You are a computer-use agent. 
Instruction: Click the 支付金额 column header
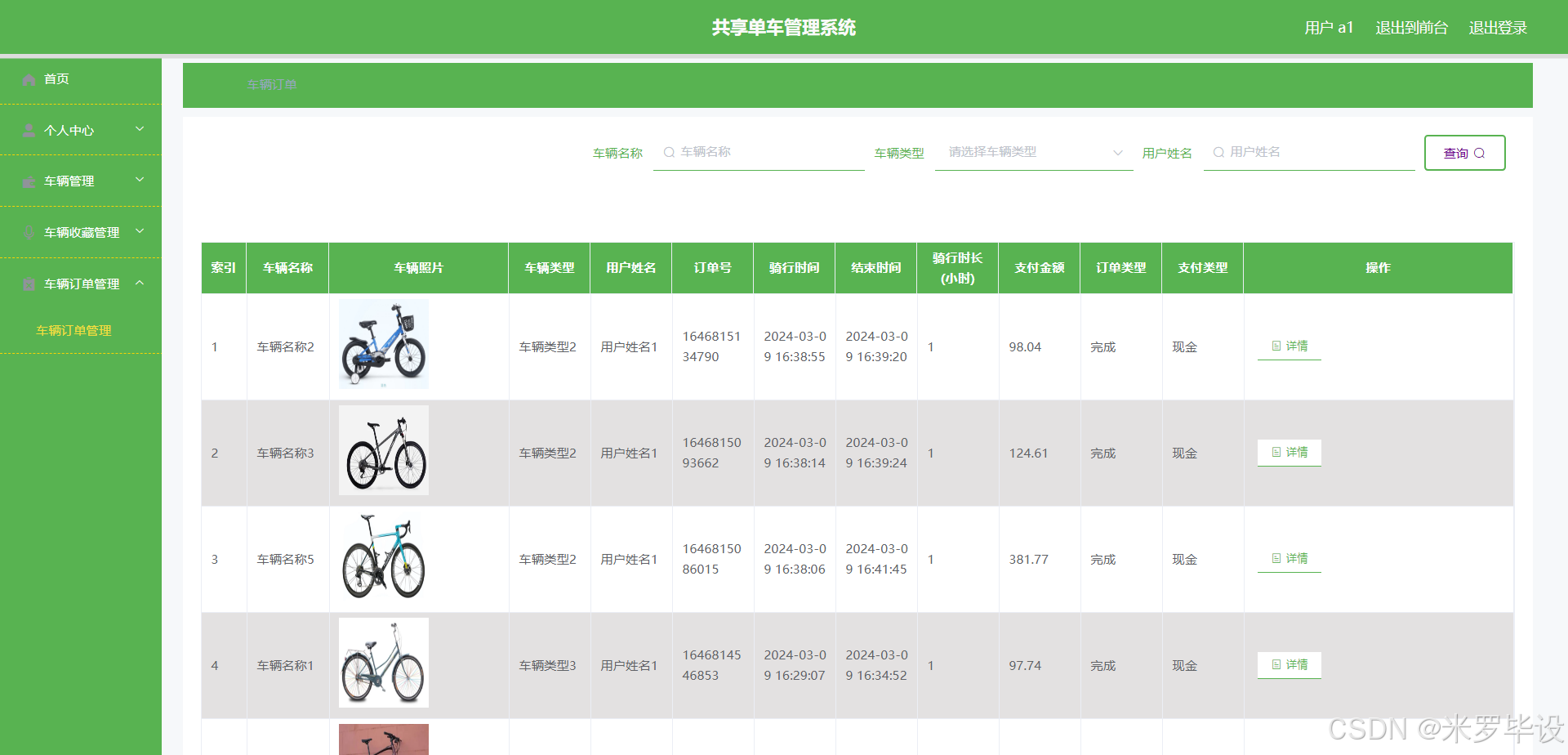(x=1039, y=268)
